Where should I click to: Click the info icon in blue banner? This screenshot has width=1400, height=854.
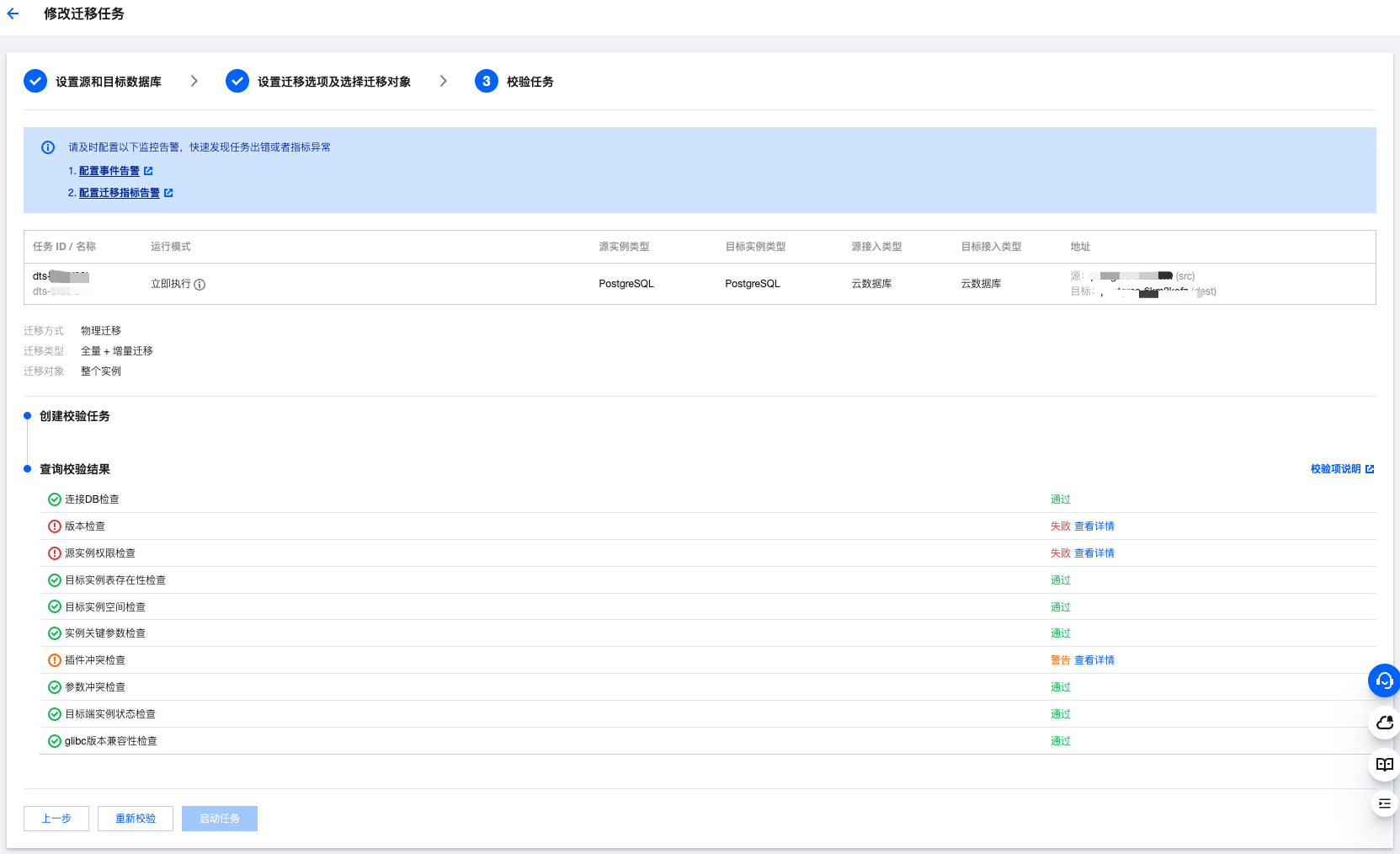[48, 147]
